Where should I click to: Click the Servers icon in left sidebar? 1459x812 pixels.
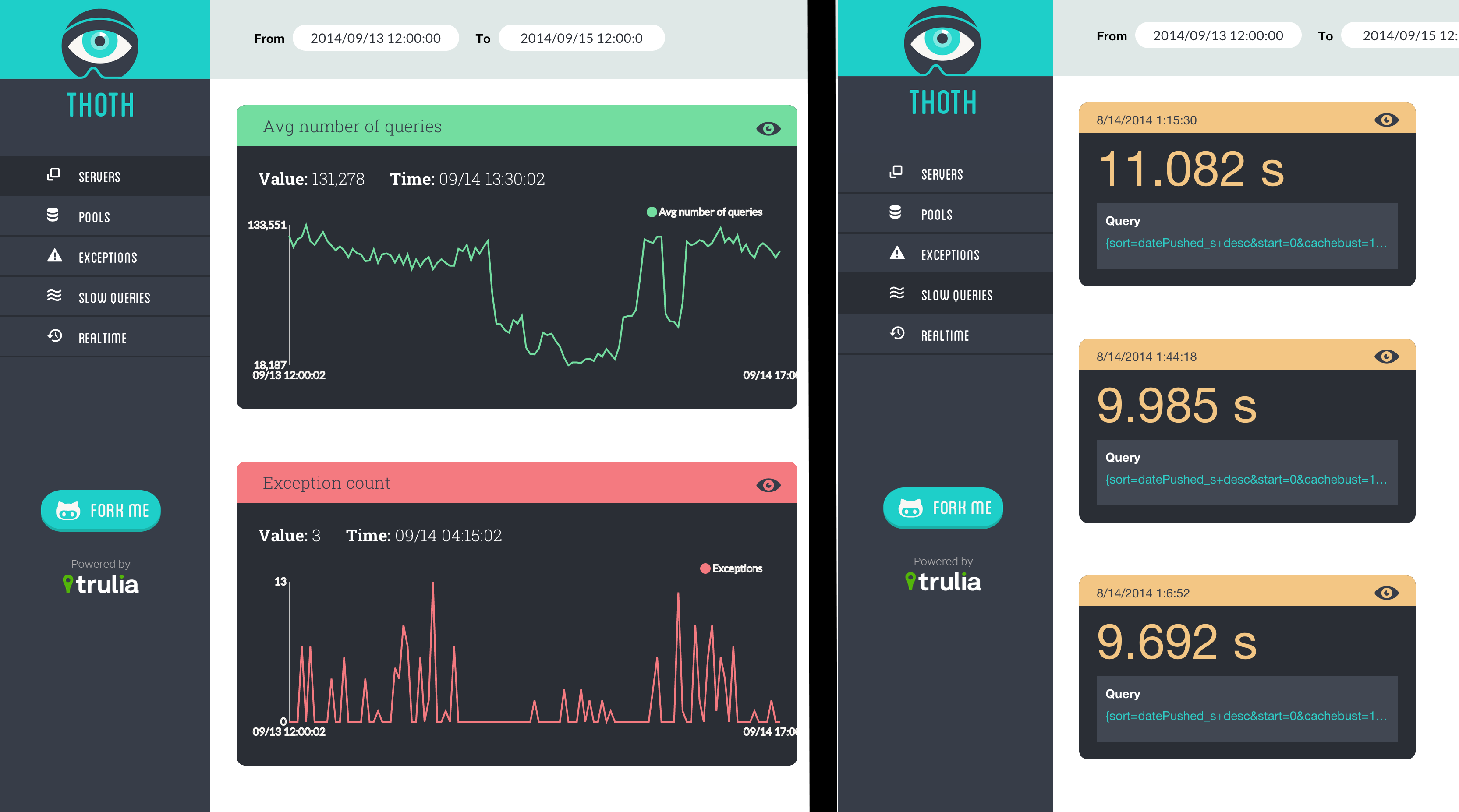point(53,174)
